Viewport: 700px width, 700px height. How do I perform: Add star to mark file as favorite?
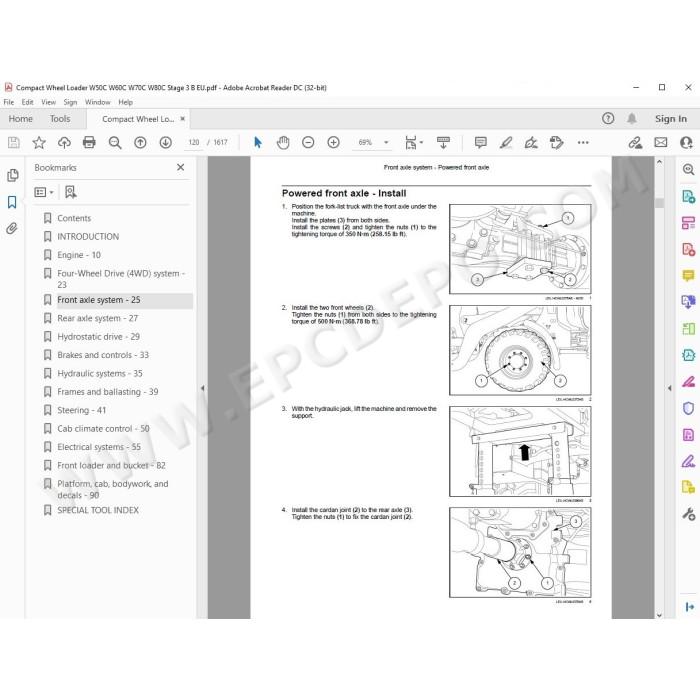(x=39, y=142)
